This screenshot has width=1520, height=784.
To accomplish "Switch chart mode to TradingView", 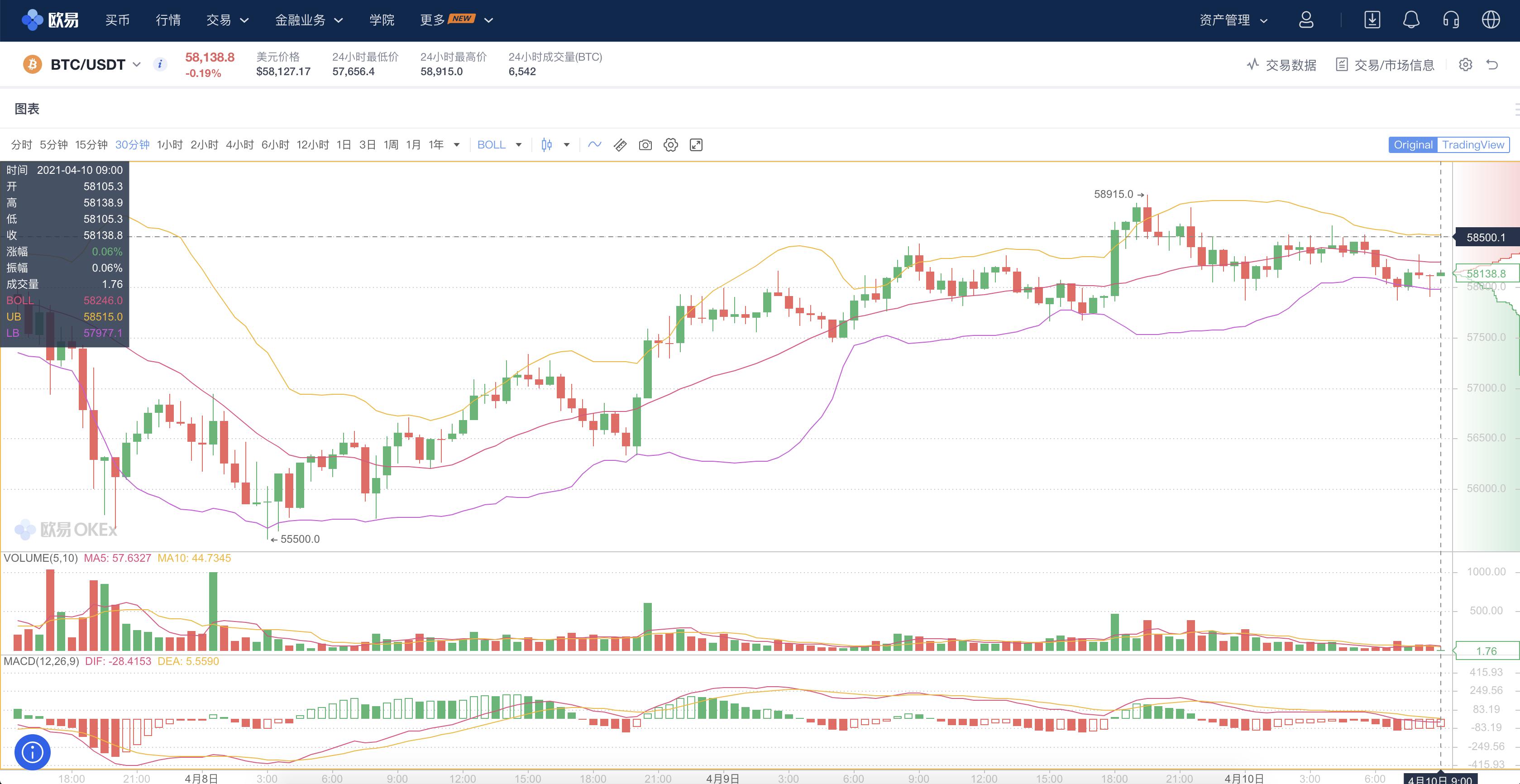I will [x=1473, y=145].
